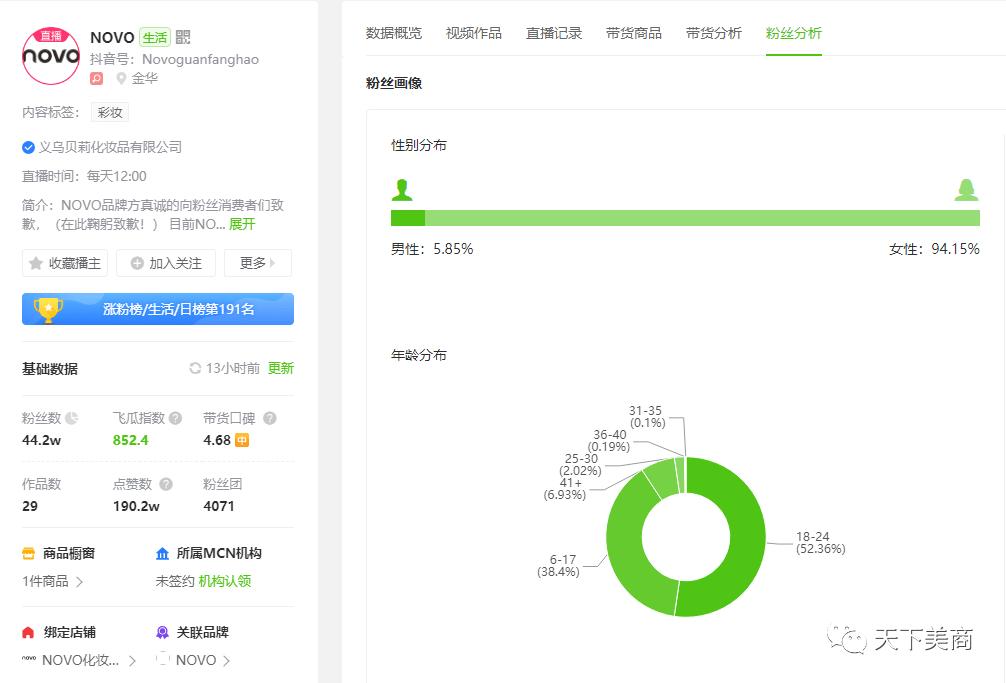
Task: Click the 机构认领 link
Action: point(225,581)
